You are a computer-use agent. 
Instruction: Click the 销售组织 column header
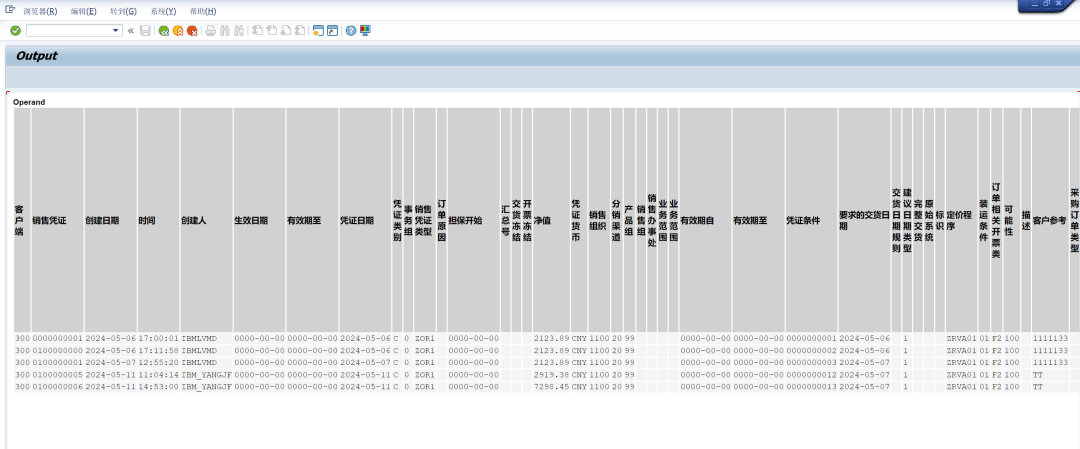[x=599, y=220]
